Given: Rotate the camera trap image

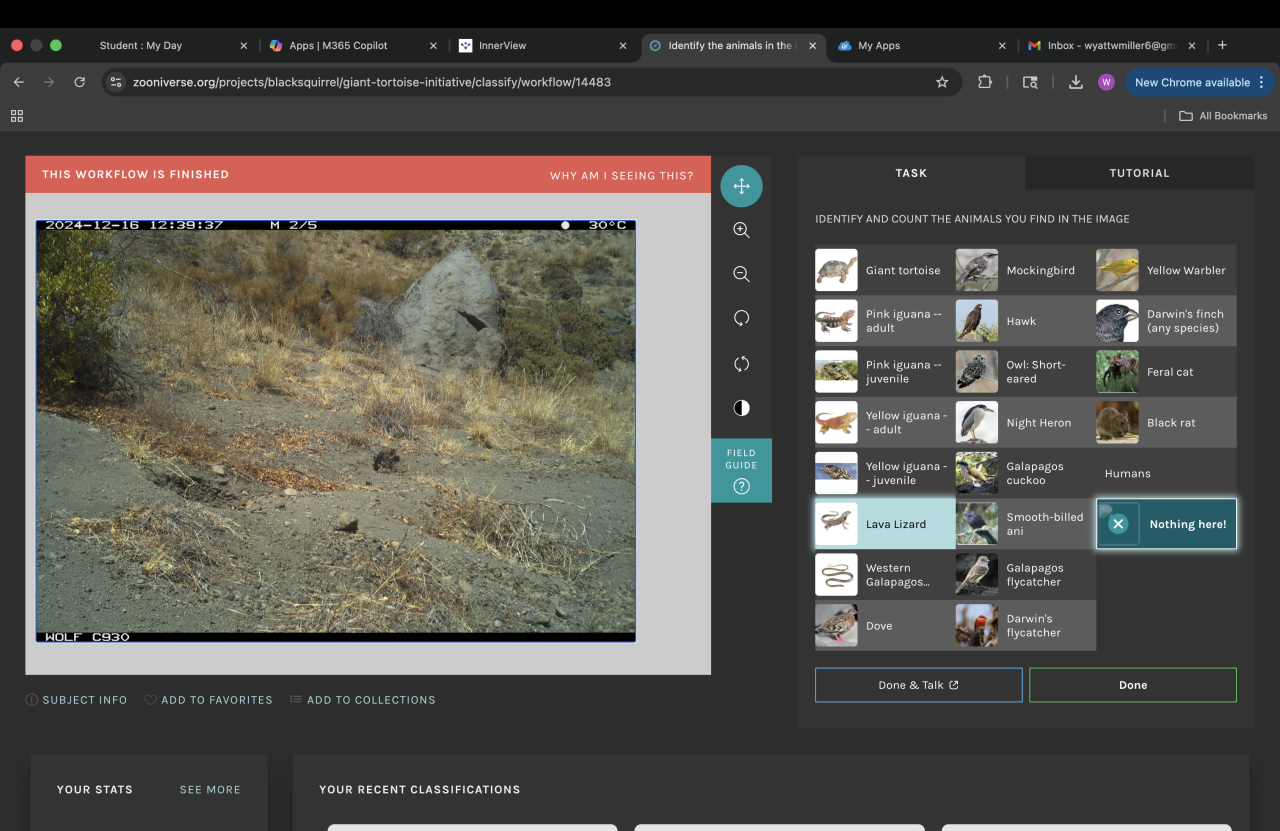Looking at the screenshot, I should click(741, 318).
